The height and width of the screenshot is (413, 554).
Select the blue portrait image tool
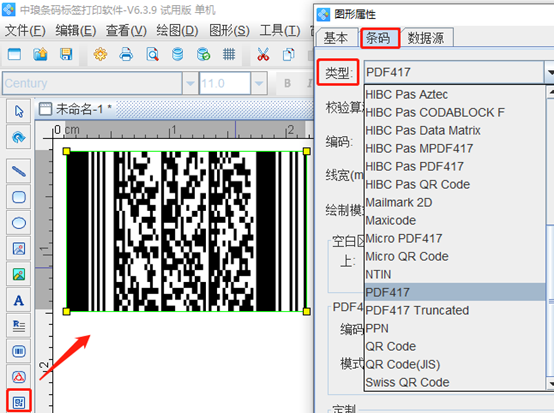pos(19,249)
